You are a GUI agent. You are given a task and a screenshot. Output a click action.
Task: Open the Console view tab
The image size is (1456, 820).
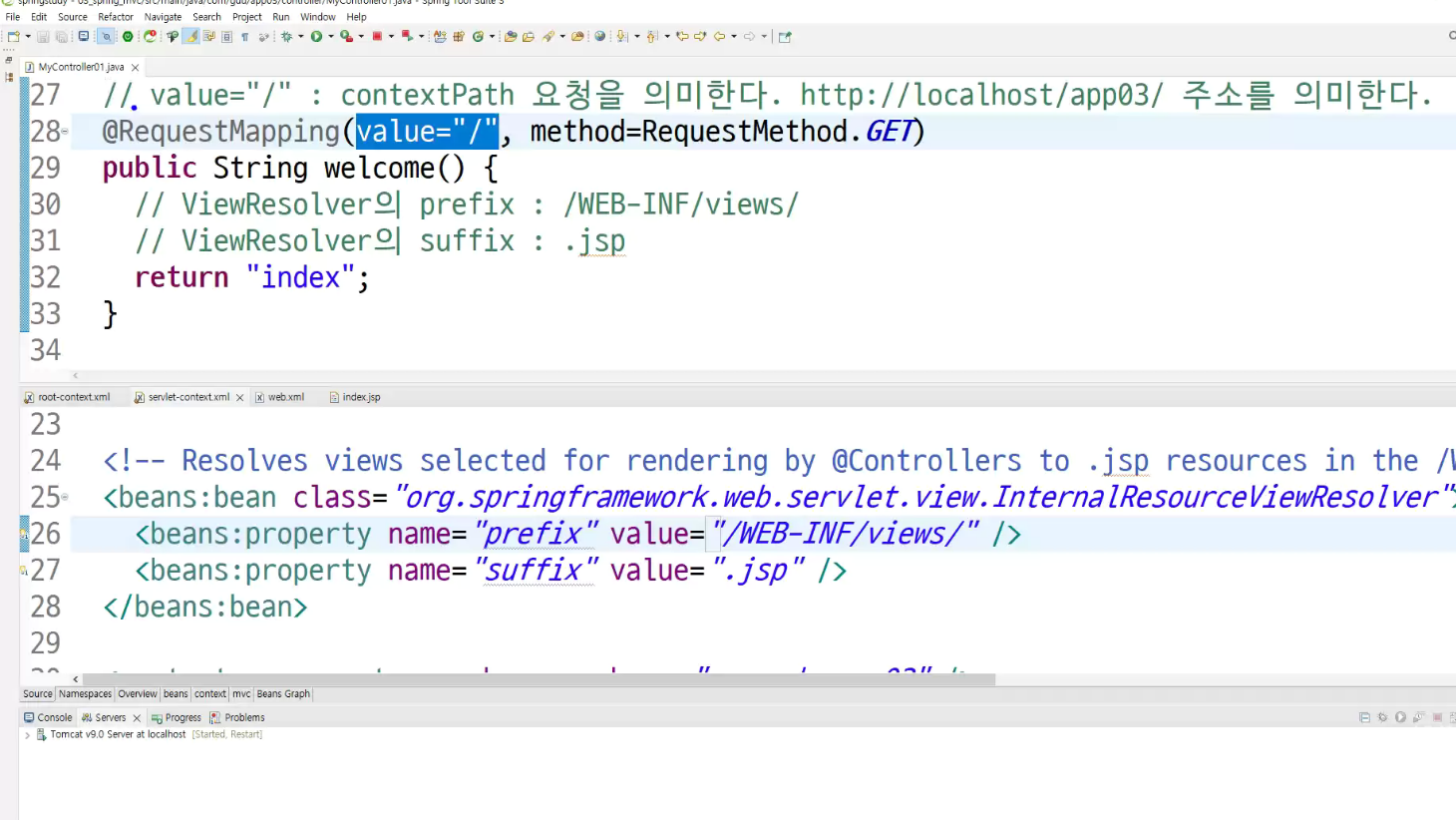tap(48, 717)
